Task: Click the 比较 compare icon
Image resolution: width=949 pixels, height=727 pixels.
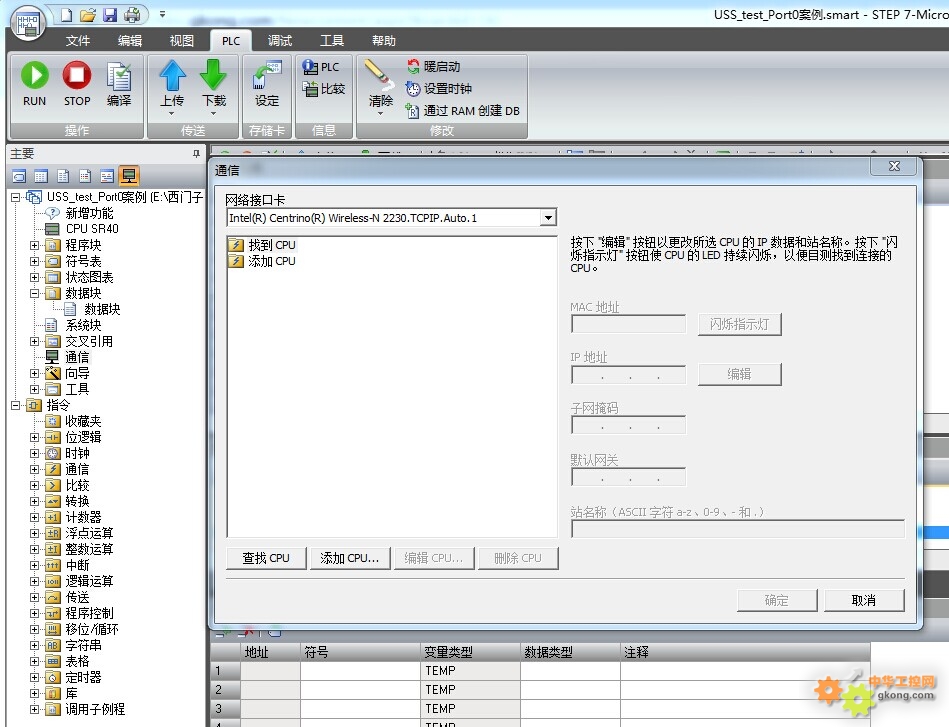Action: [310, 89]
